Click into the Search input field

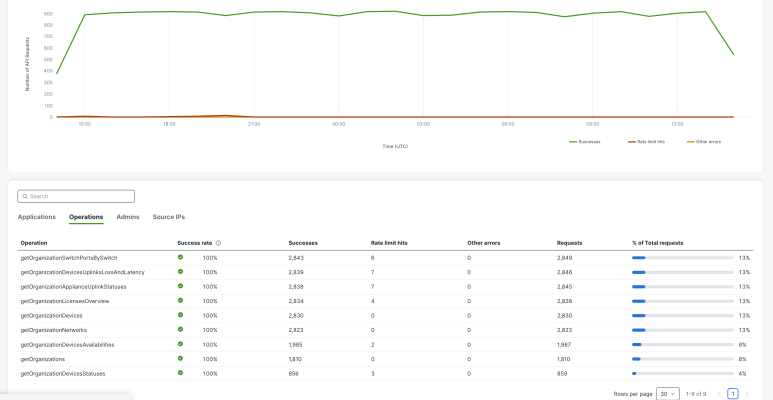(x=80, y=197)
